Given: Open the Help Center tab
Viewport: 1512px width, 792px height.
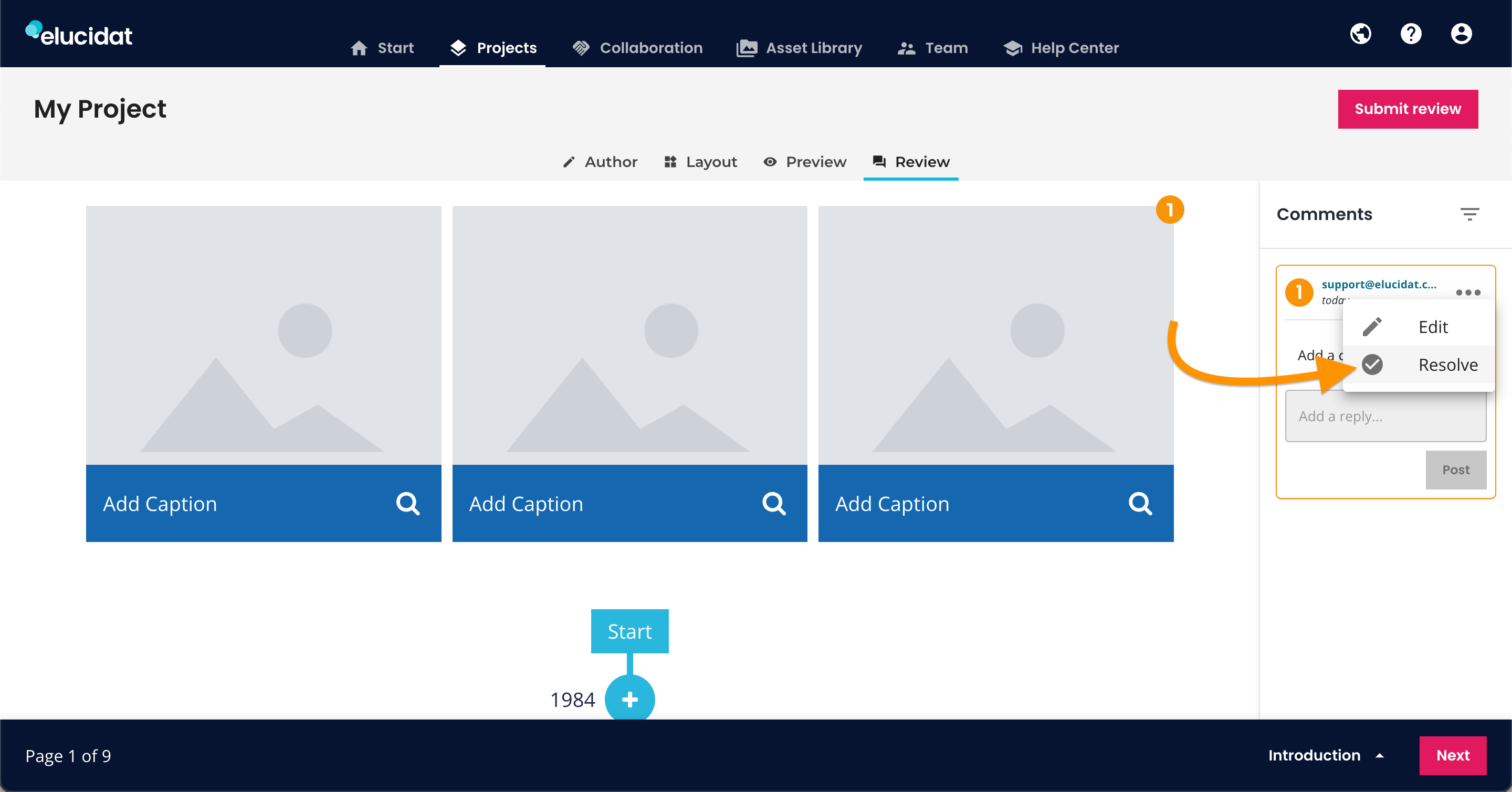Looking at the screenshot, I should [1061, 48].
